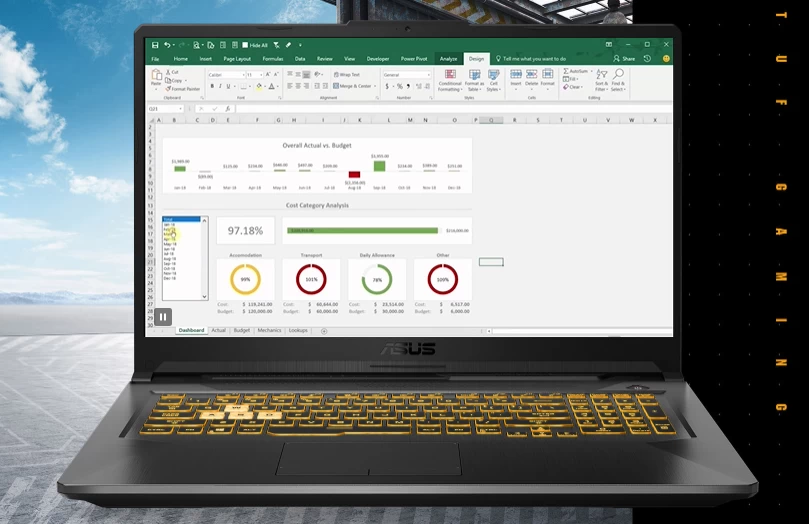
Task: Click the video pause button overlay
Action: click(163, 317)
